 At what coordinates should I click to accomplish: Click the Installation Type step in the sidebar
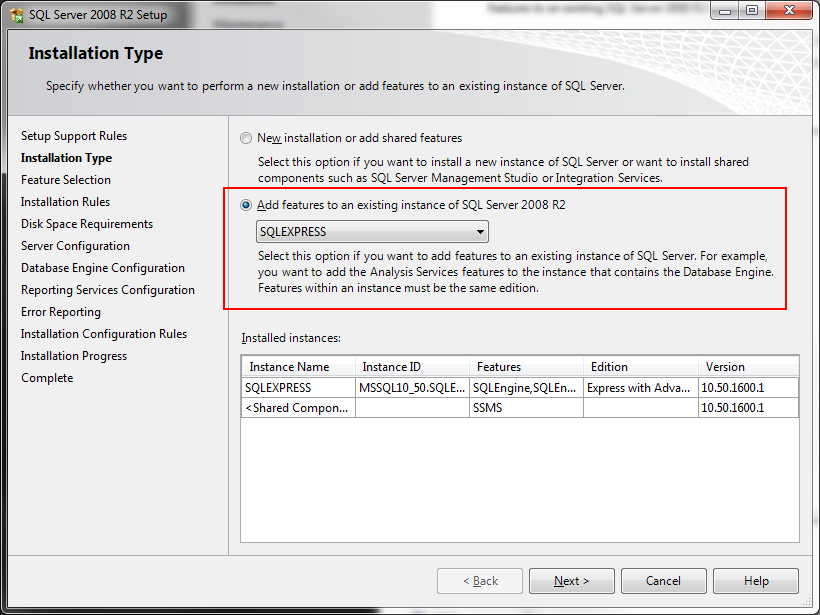[66, 158]
